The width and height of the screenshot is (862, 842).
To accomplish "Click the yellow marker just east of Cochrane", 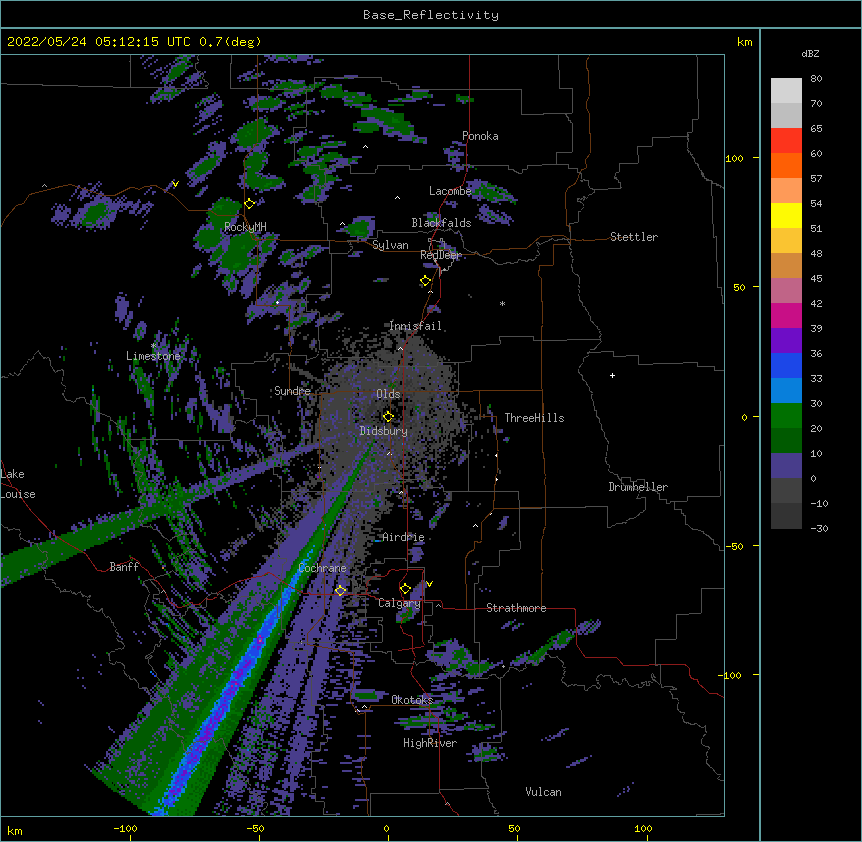I will click(340, 590).
